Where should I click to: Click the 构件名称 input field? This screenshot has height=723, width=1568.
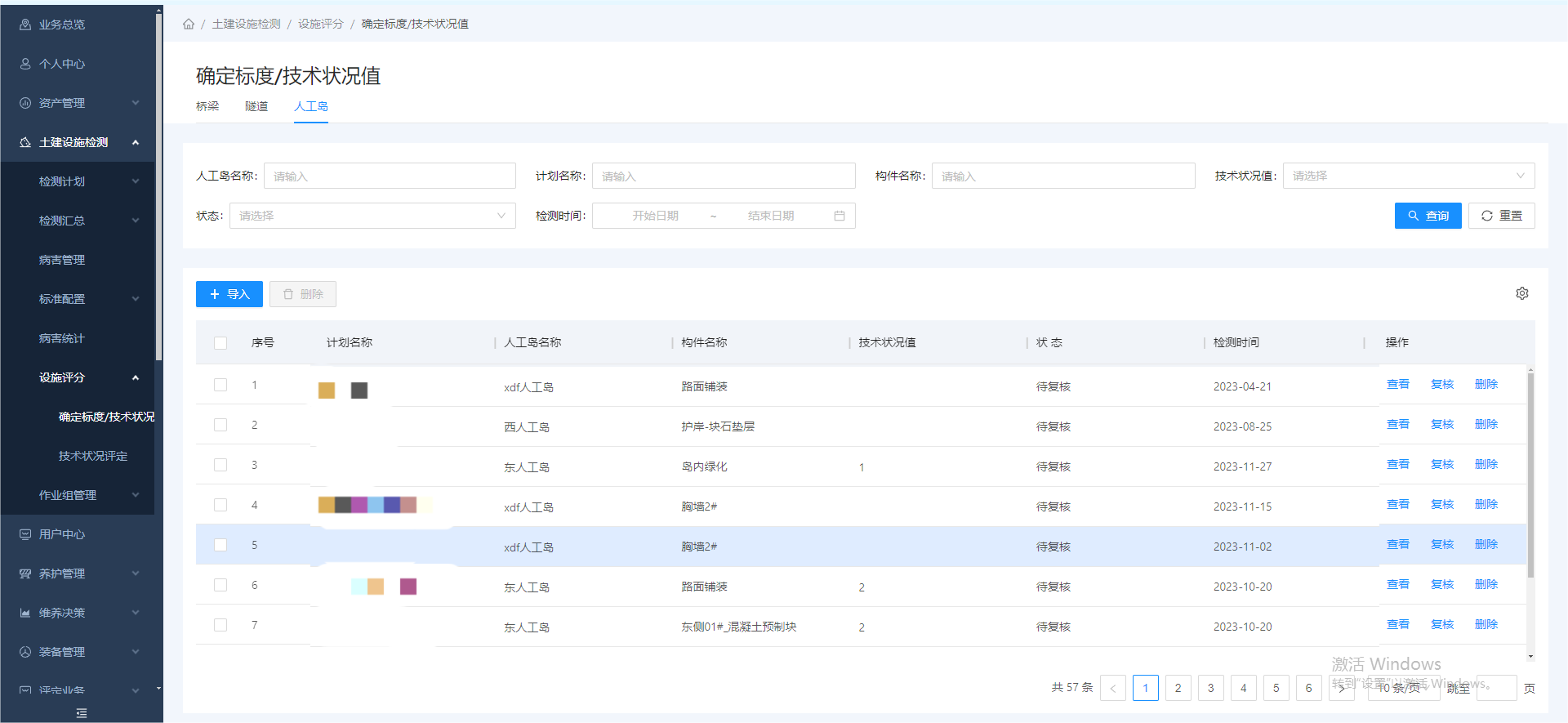pyautogui.click(x=1063, y=176)
